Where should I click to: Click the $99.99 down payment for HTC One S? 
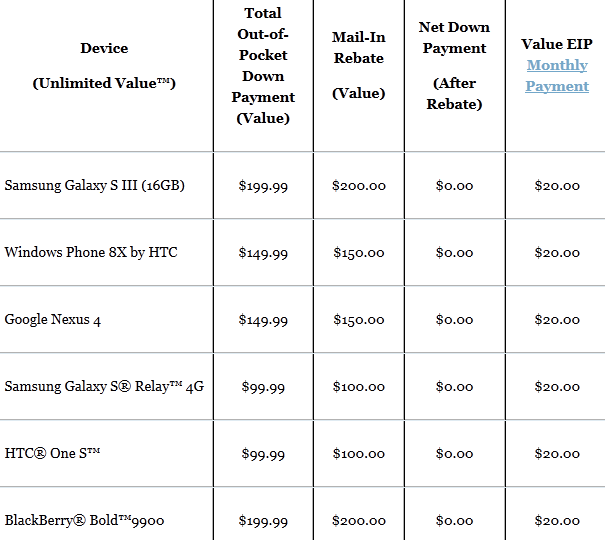point(263,454)
